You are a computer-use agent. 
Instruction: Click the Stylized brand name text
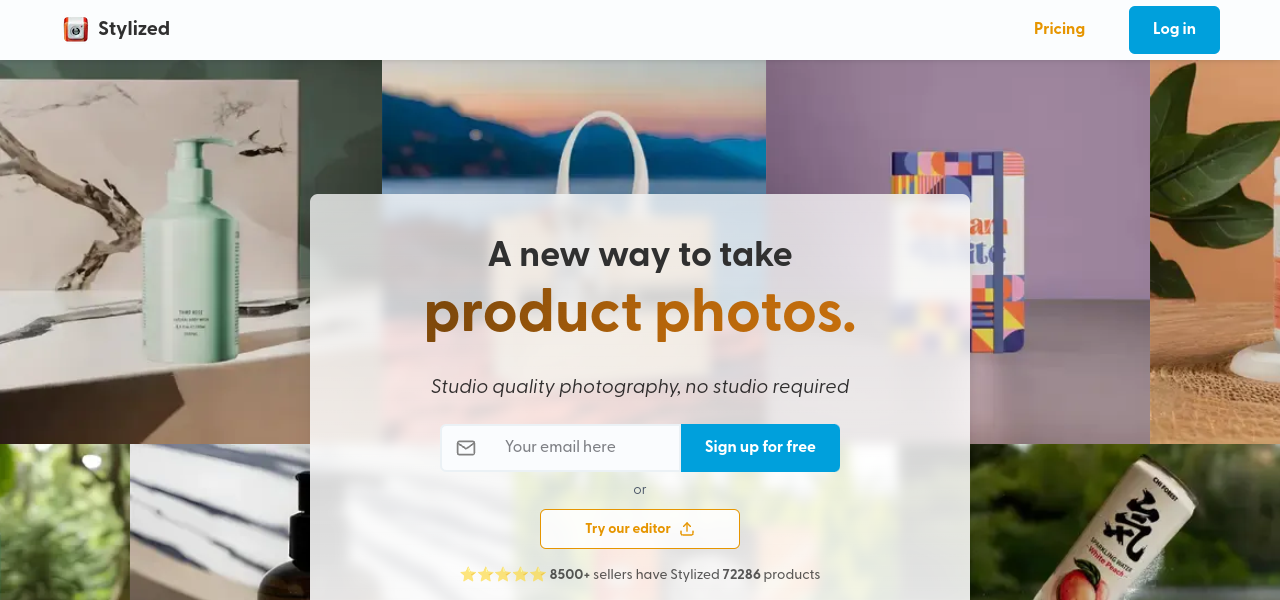pos(134,29)
